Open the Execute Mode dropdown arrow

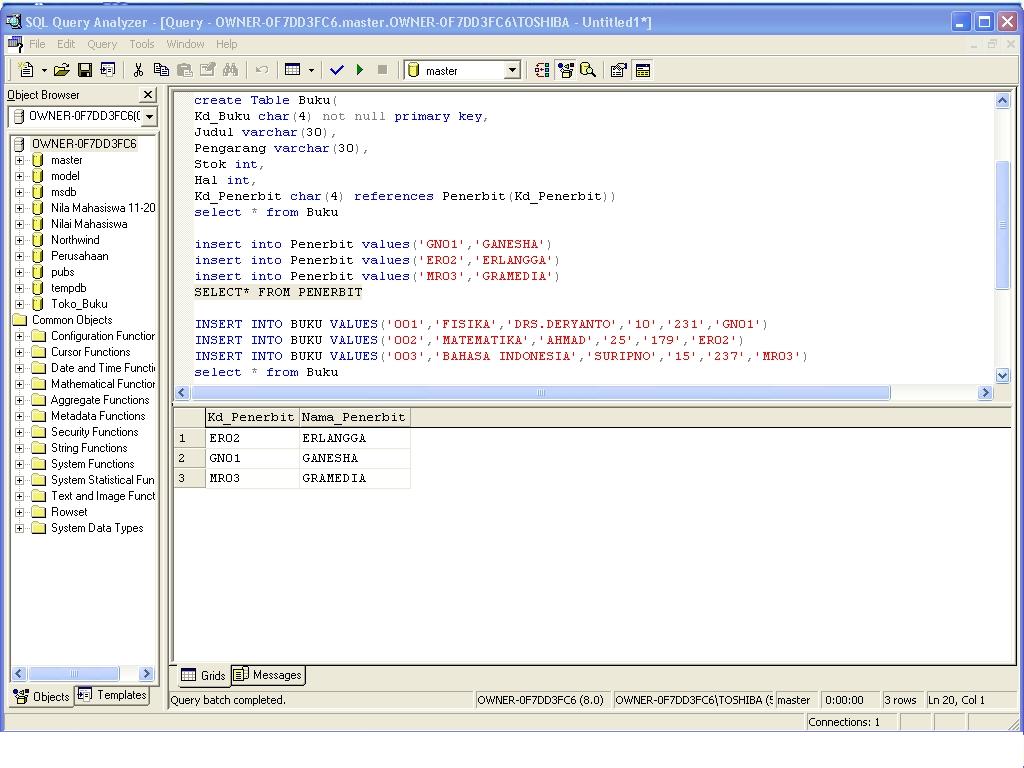(x=312, y=71)
